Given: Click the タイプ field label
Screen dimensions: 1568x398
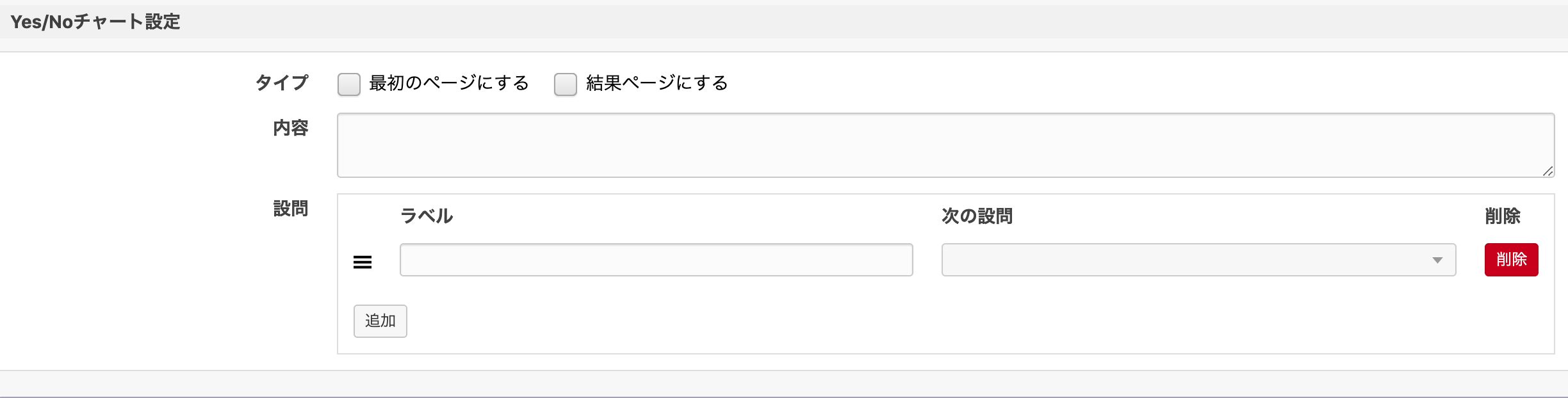Looking at the screenshot, I should pos(282,83).
